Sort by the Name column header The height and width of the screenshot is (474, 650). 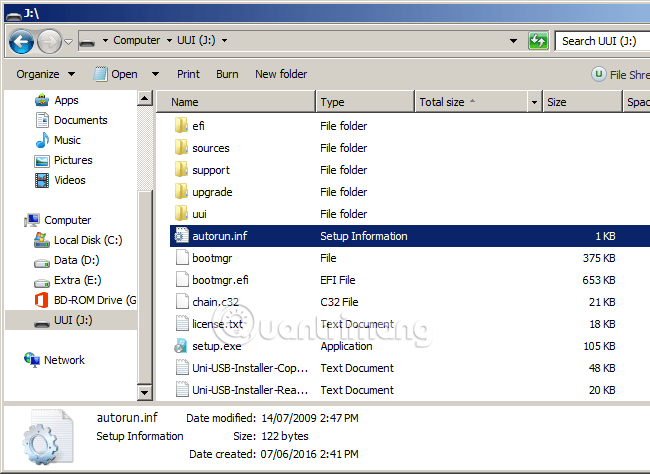pyautogui.click(x=236, y=102)
